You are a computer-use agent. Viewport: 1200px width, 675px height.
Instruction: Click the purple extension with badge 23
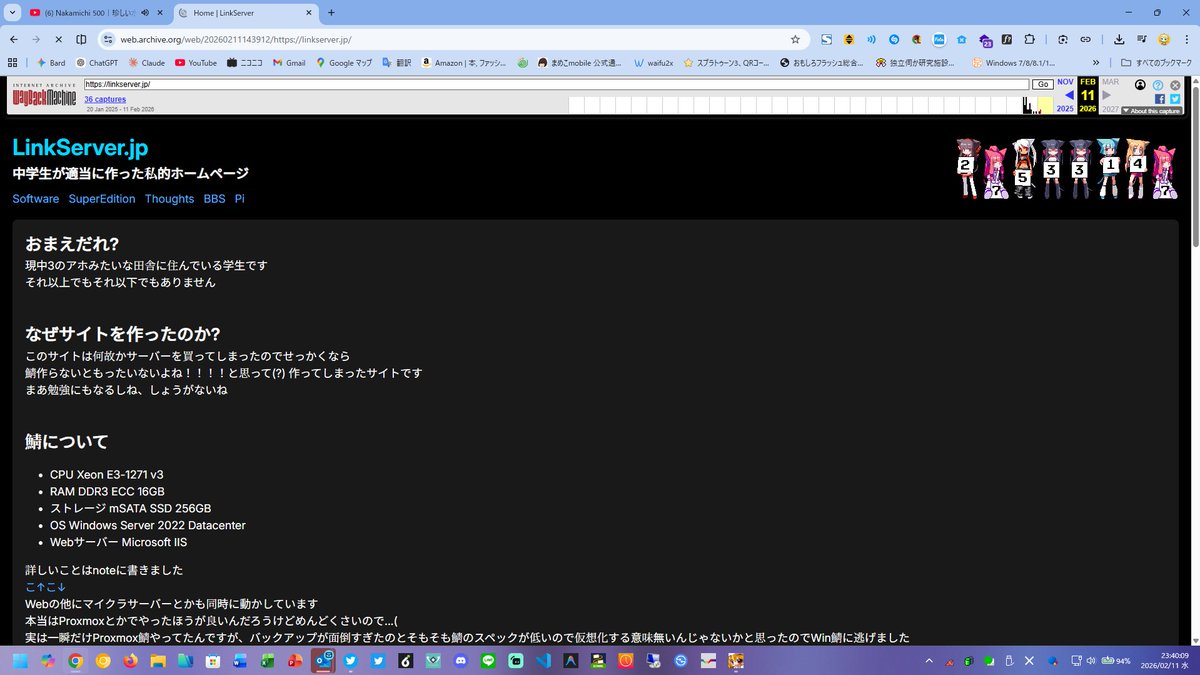985,40
